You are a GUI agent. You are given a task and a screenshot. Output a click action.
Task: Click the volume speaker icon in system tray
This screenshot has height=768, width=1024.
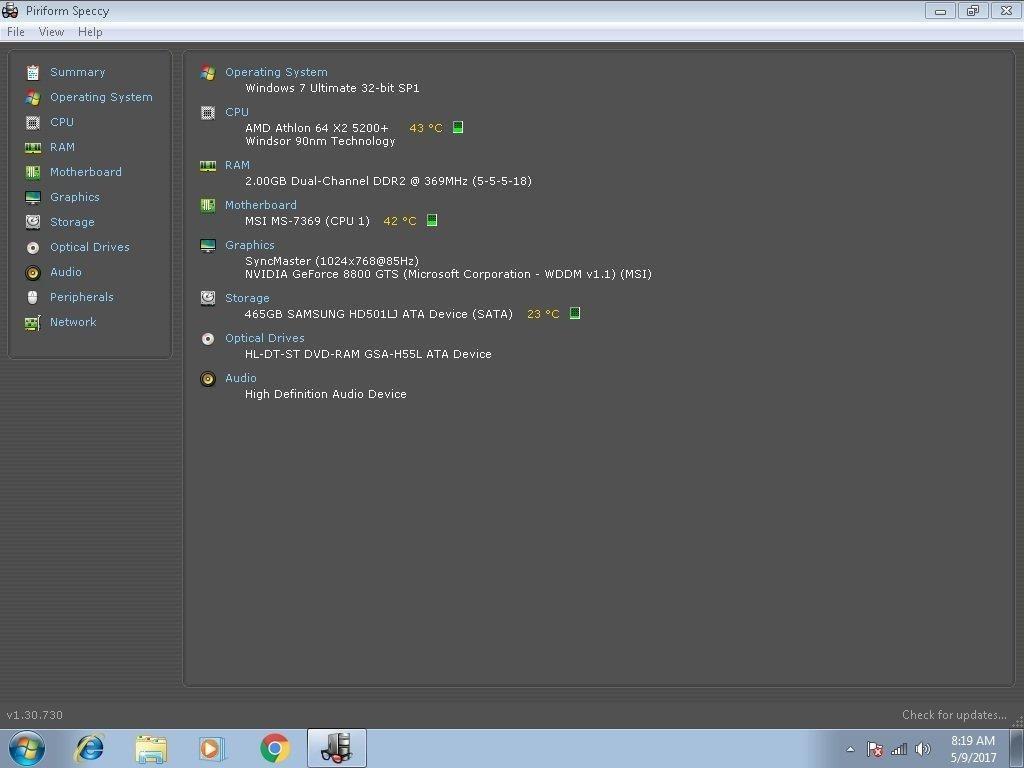(922, 749)
